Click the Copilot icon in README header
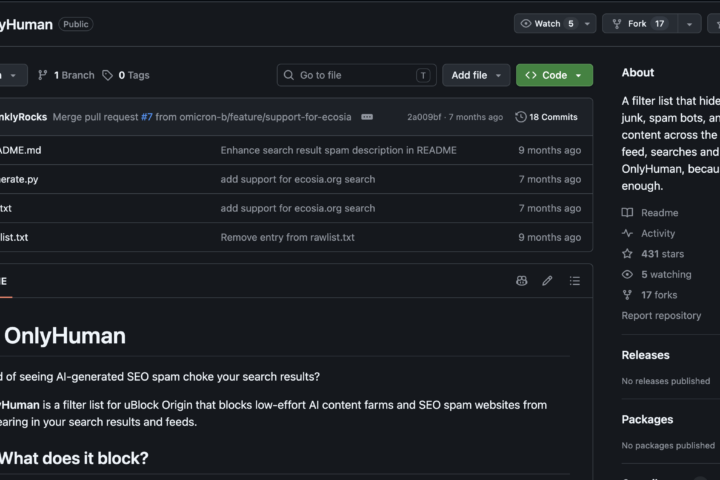Image resolution: width=720 pixels, height=480 pixels. [522, 281]
